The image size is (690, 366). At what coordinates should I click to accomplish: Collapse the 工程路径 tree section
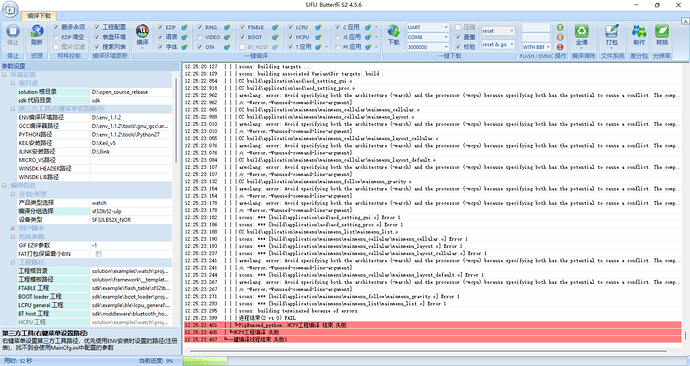(x=13, y=262)
